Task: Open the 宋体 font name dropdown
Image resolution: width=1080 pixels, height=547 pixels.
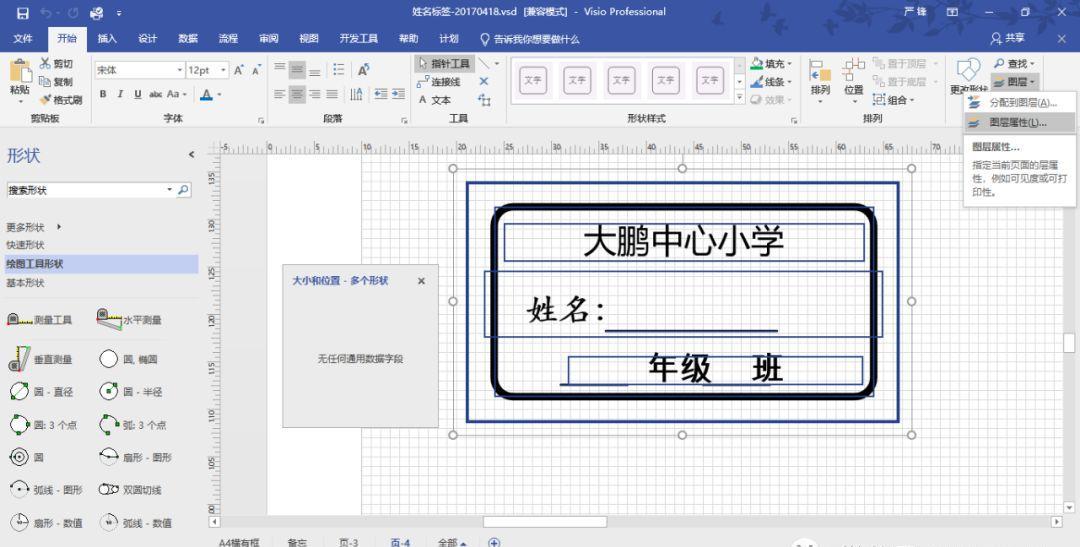Action: pos(180,70)
